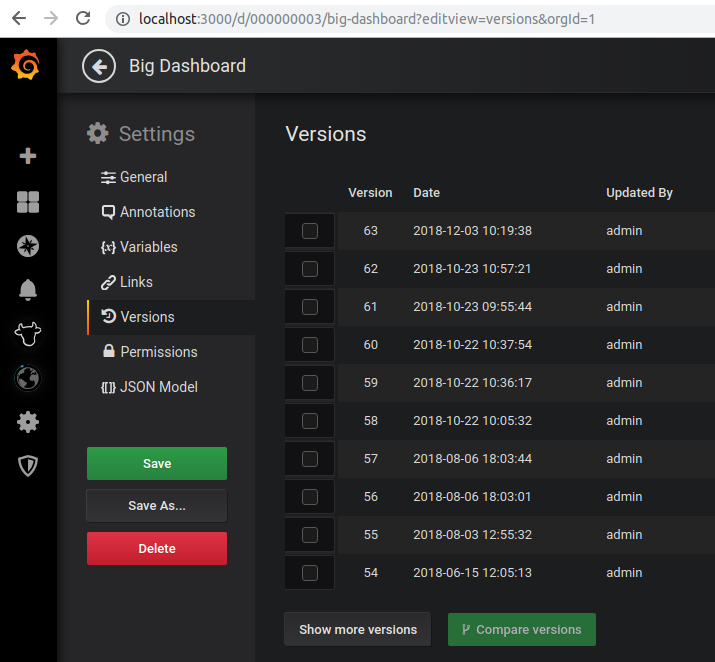Image resolution: width=715 pixels, height=662 pixels.
Task: Click the Updated By column header
Action: (639, 193)
